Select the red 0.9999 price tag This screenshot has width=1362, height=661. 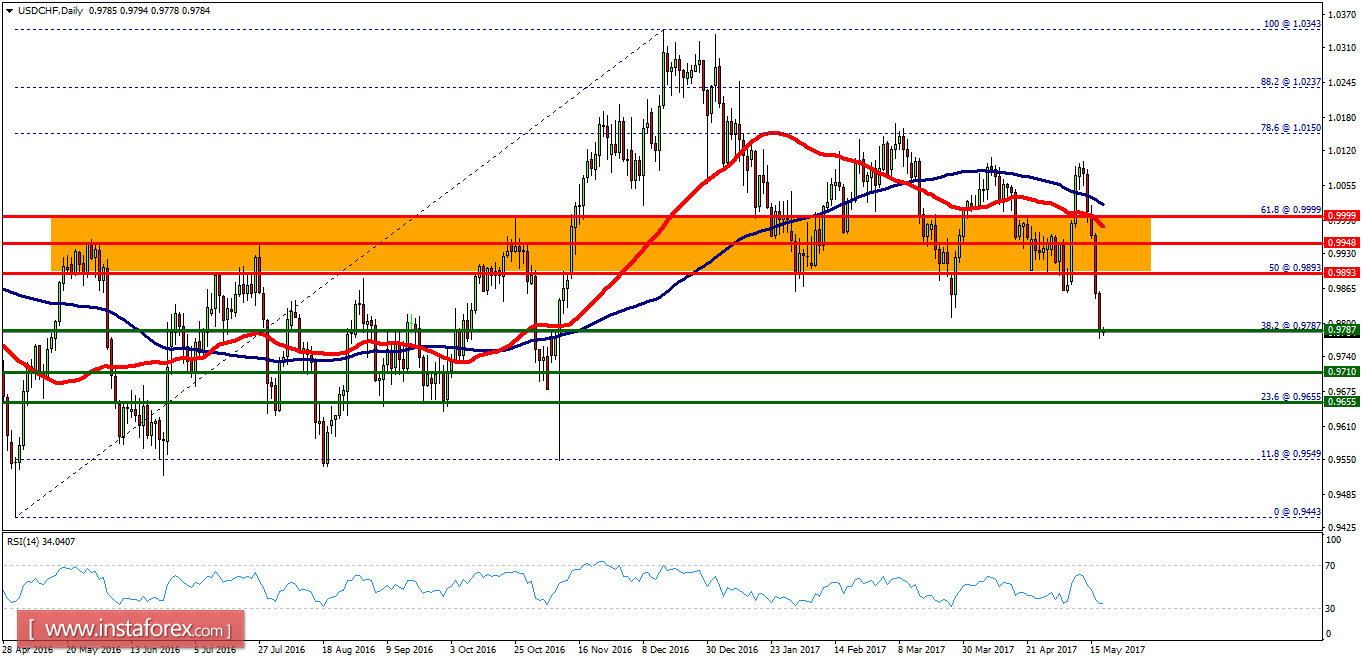(x=1340, y=216)
